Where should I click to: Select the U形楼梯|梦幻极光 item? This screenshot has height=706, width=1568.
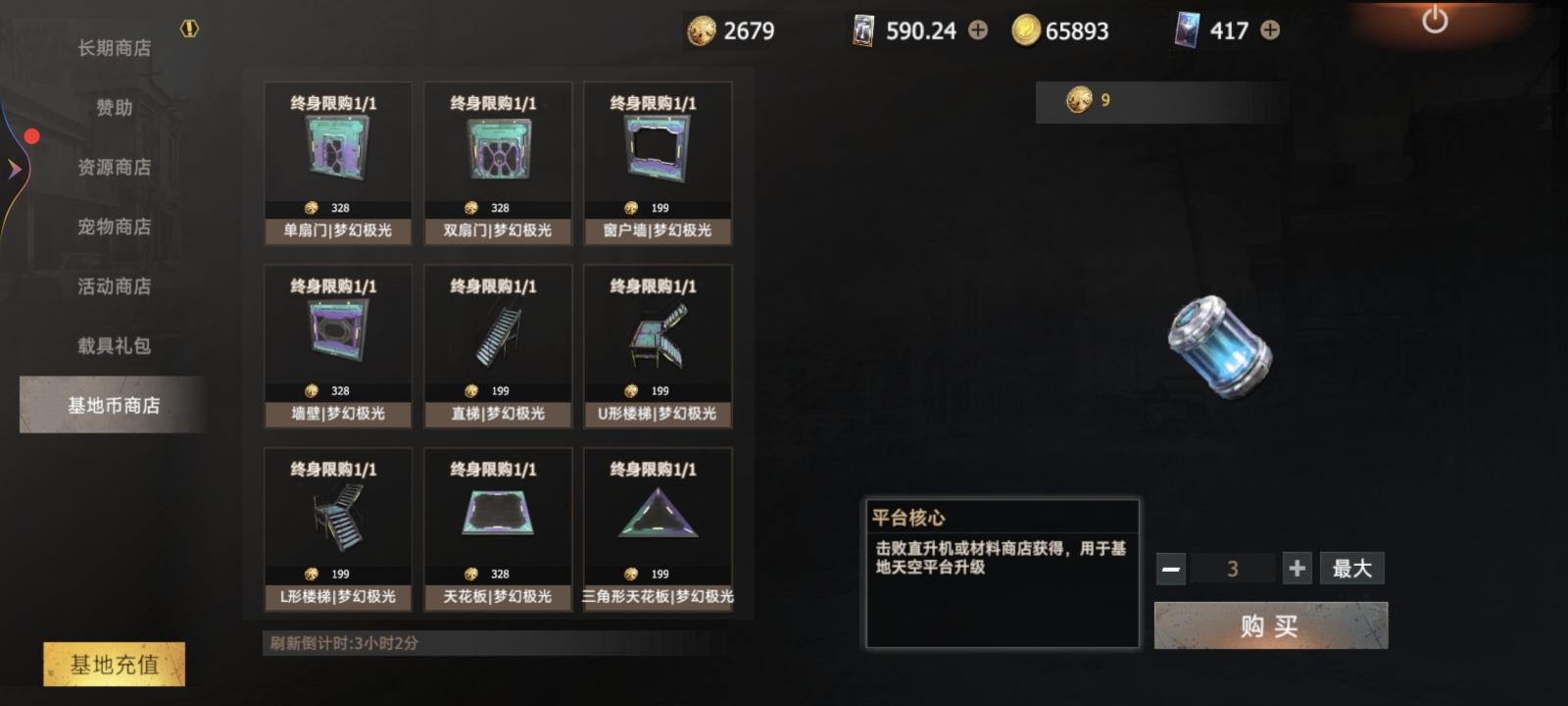[658, 346]
